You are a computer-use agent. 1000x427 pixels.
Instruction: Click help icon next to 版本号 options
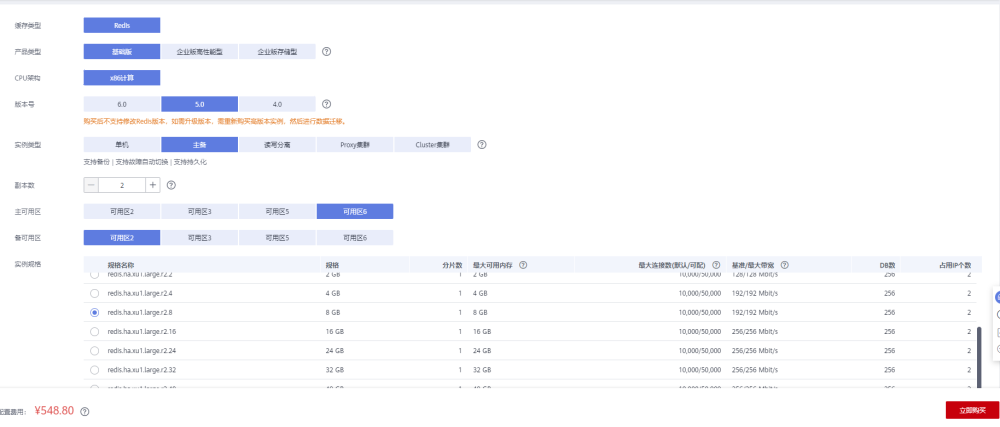[x=326, y=103]
